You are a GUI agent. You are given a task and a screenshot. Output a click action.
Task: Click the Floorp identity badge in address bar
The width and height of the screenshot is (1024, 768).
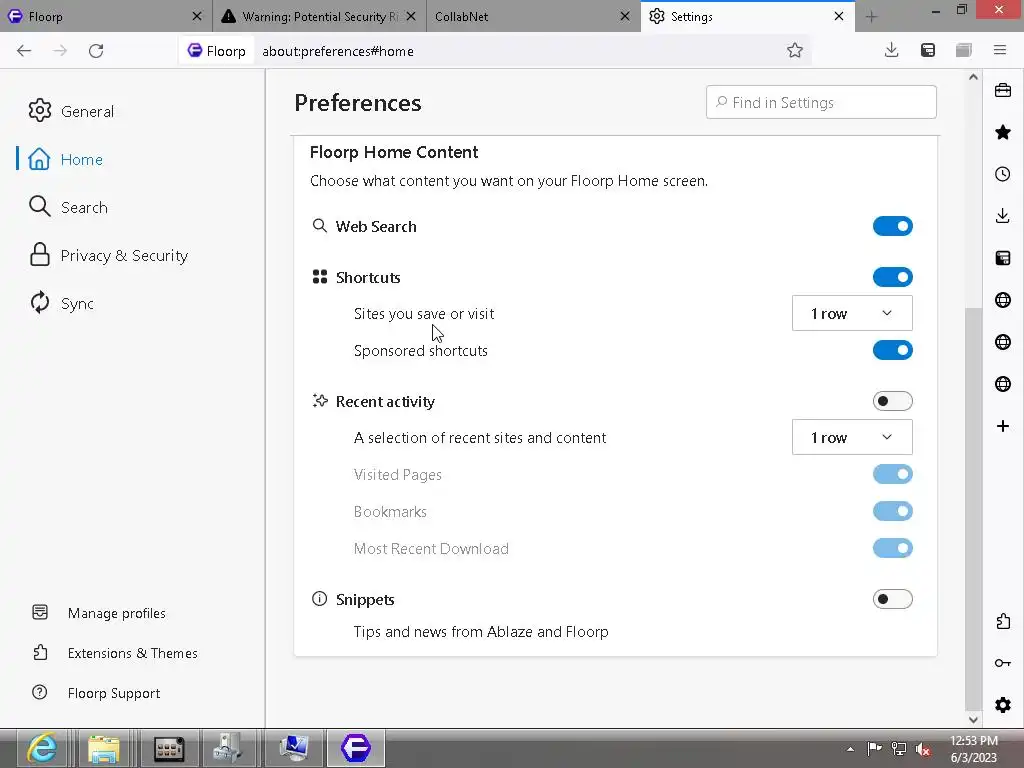216,51
